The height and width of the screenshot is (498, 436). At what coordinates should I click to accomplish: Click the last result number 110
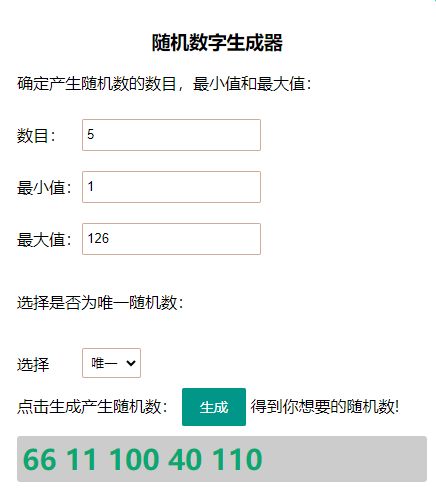click(x=237, y=459)
